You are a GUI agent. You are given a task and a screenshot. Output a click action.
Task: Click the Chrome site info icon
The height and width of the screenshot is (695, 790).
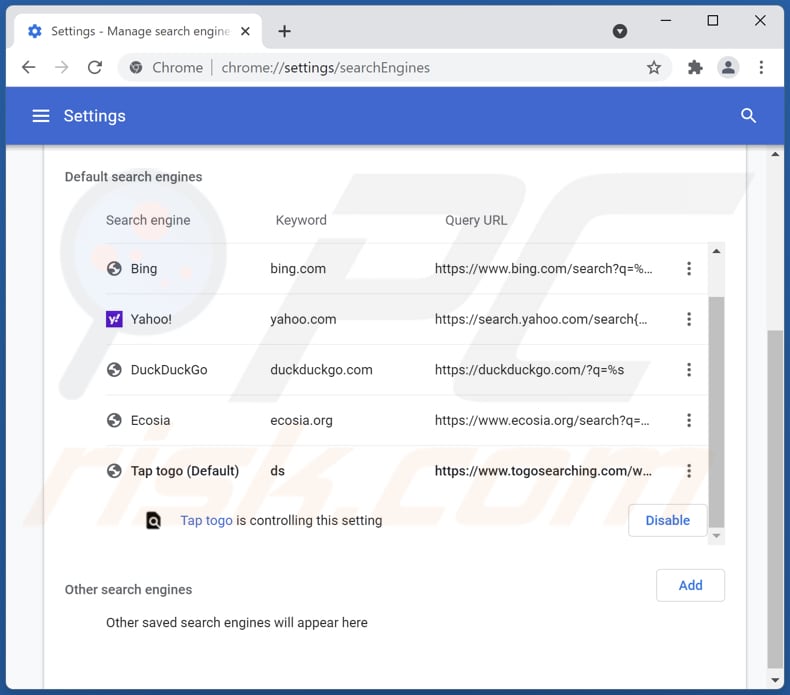click(136, 67)
